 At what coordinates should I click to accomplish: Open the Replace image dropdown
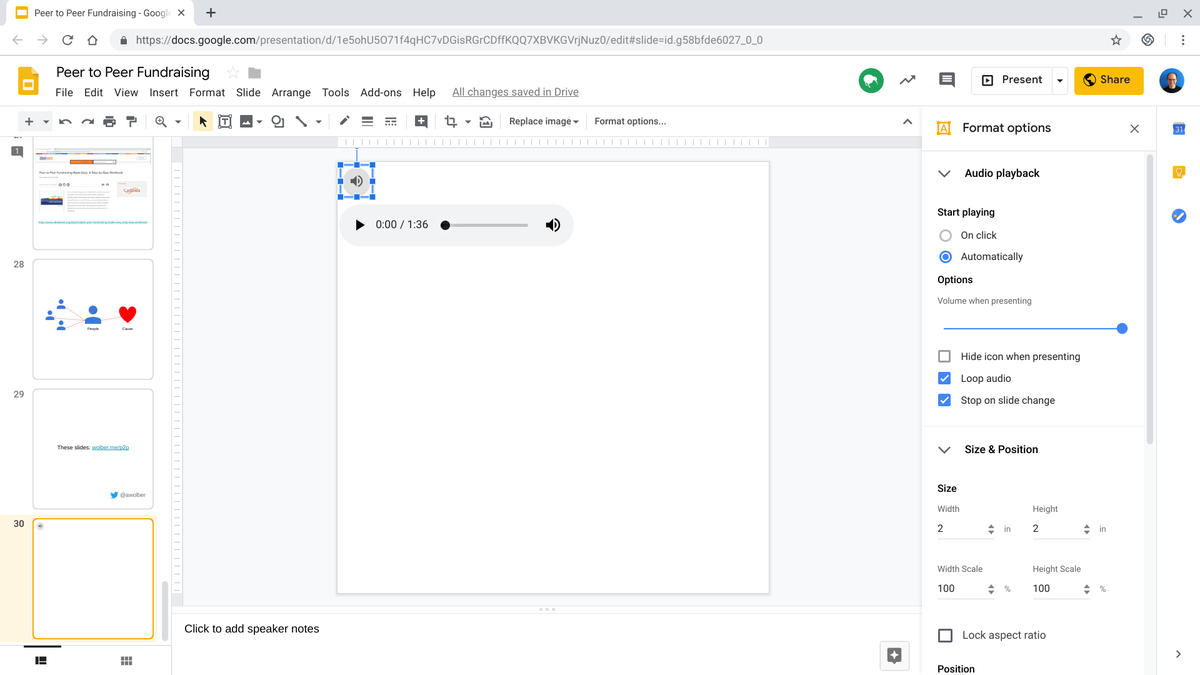pyautogui.click(x=543, y=122)
